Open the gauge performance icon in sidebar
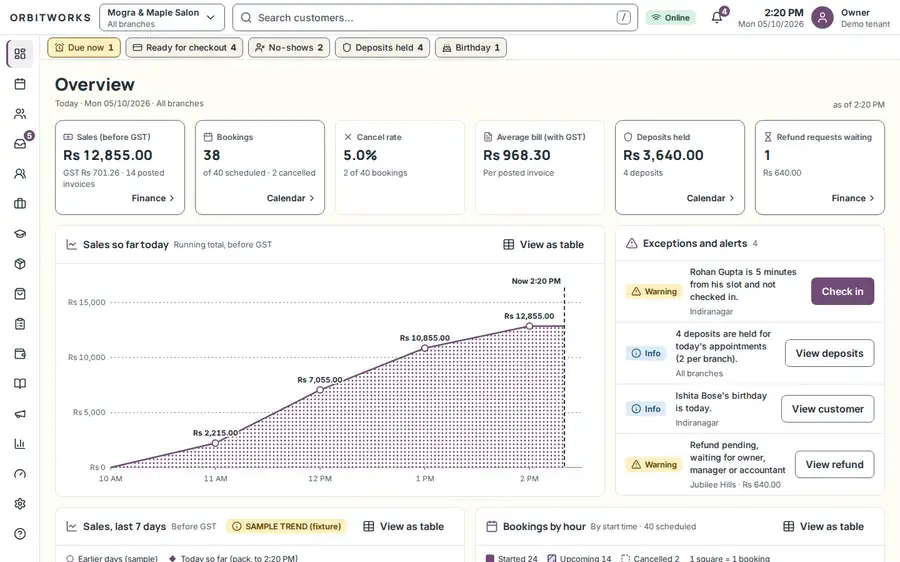Viewport: 900px width, 562px height. (20, 474)
